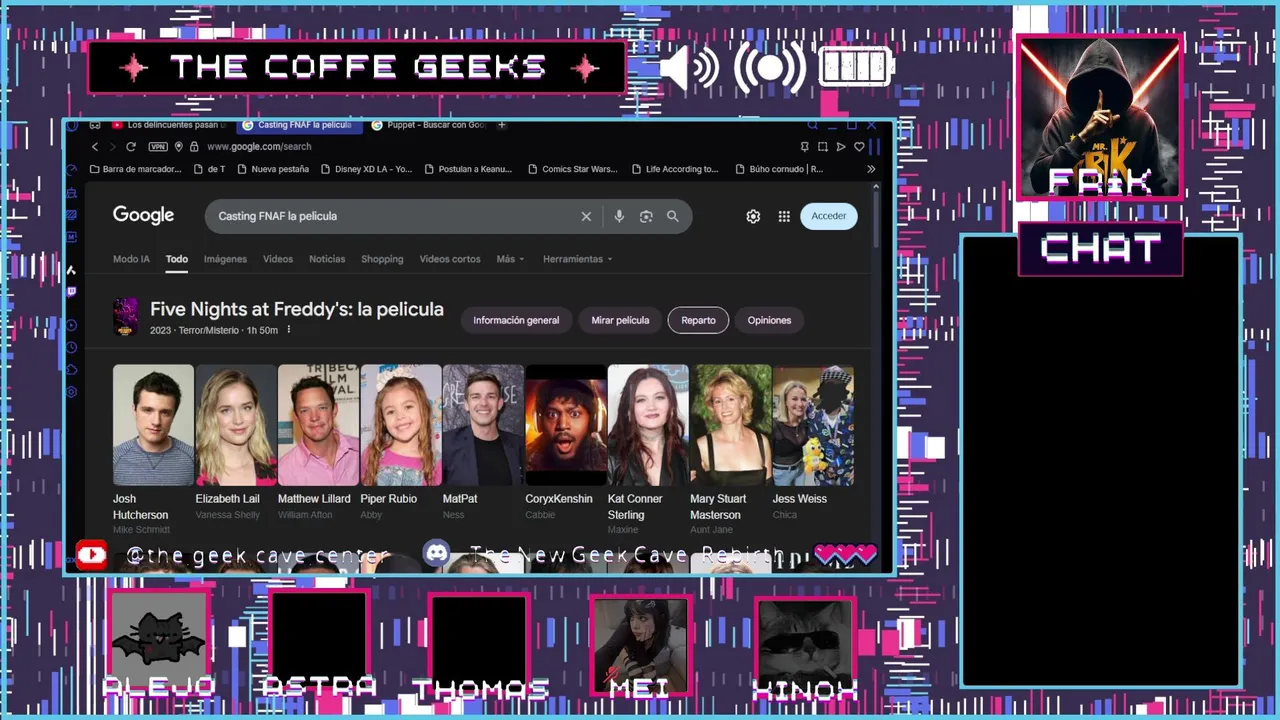Switch to the 'Modo IA' results tab

point(131,259)
